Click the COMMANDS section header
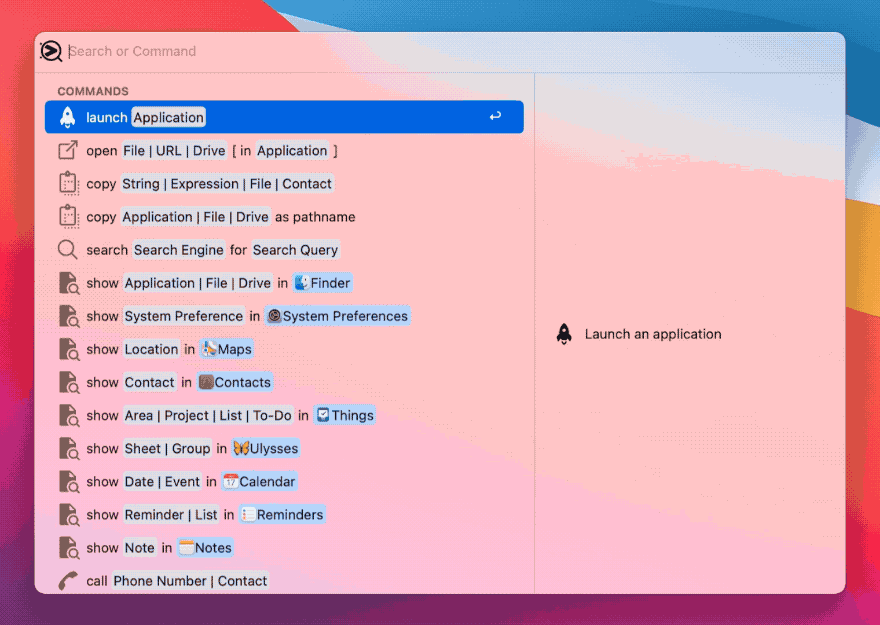The width and height of the screenshot is (880, 625). [93, 91]
